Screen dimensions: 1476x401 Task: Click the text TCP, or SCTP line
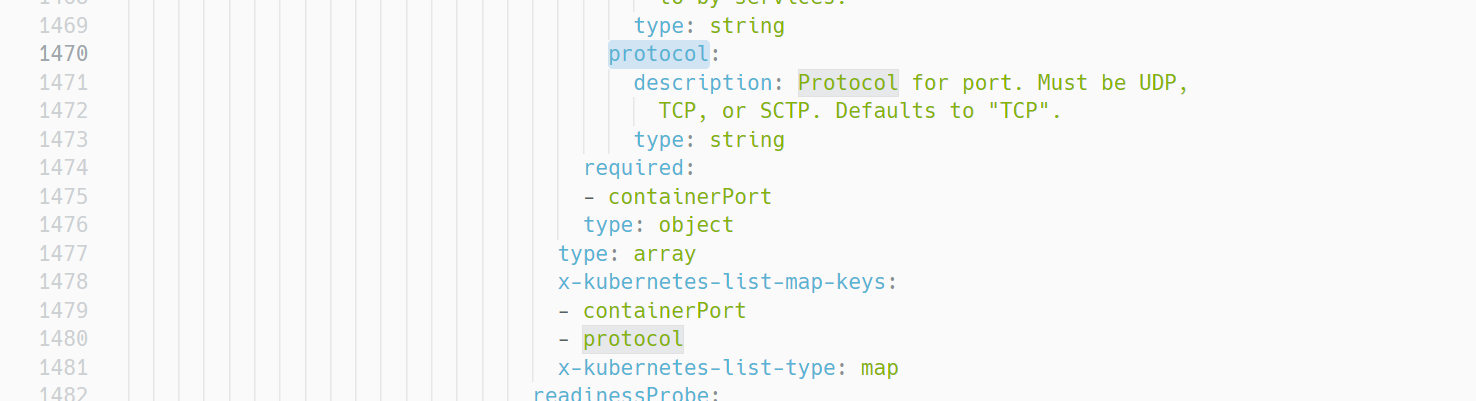859,111
